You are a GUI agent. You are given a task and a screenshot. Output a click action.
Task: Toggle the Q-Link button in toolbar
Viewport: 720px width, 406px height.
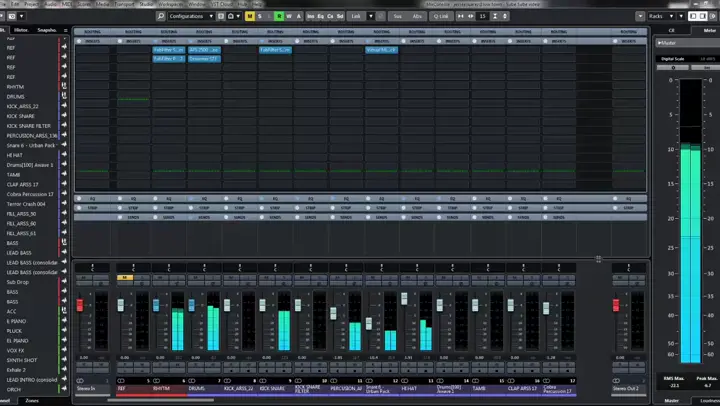(441, 16)
